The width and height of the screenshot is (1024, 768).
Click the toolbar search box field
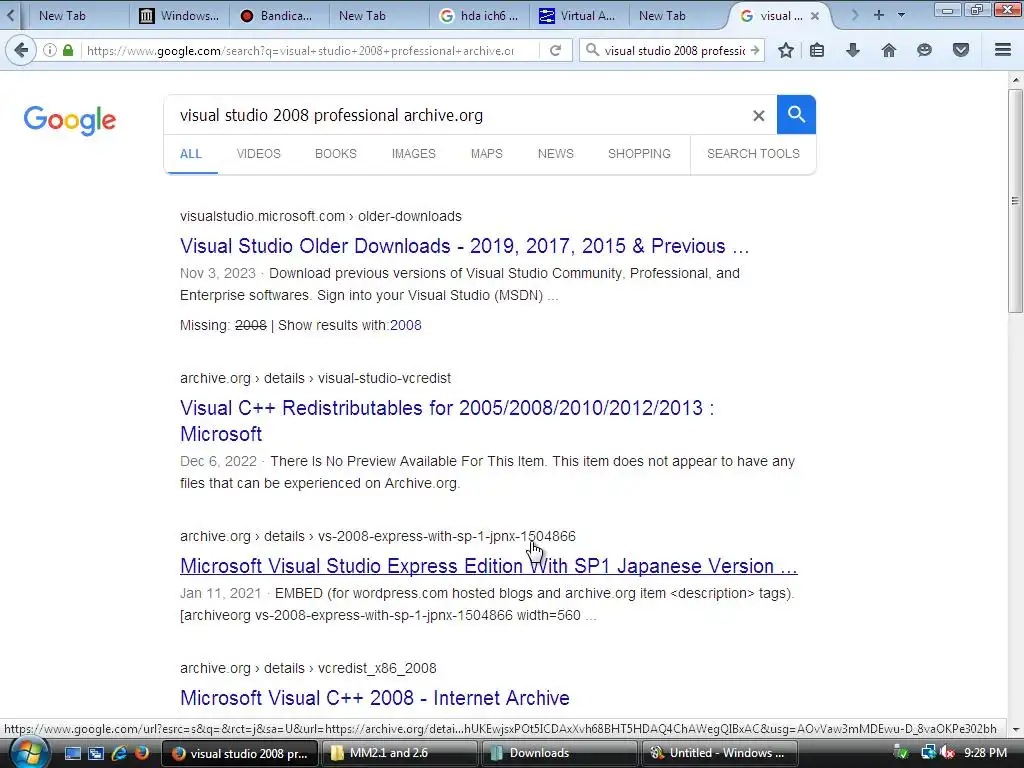point(673,50)
